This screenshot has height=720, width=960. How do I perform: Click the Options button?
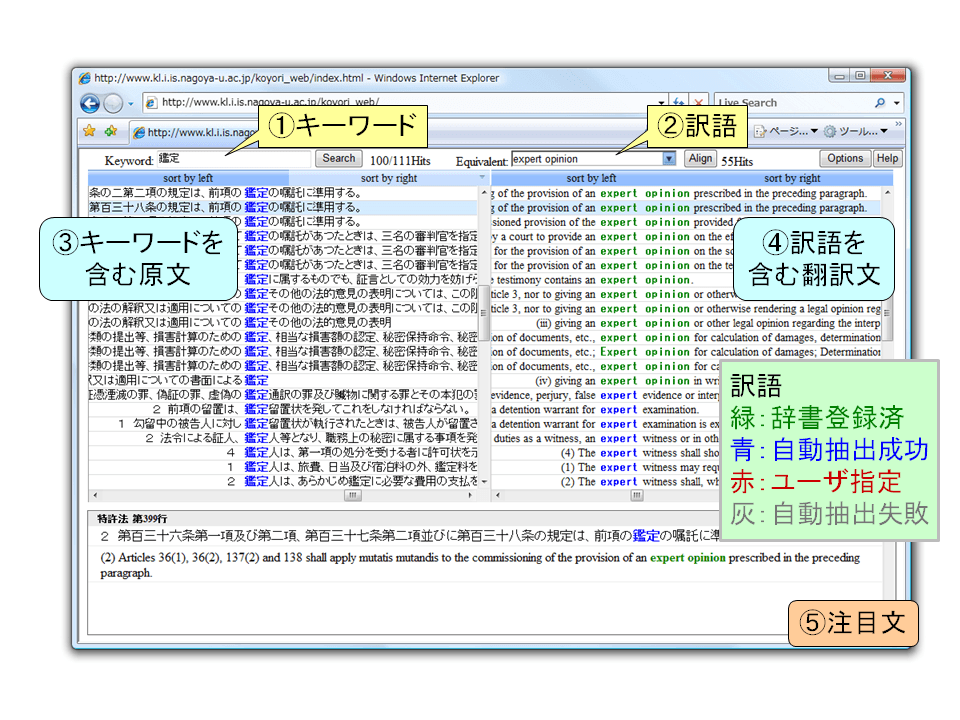(845, 159)
